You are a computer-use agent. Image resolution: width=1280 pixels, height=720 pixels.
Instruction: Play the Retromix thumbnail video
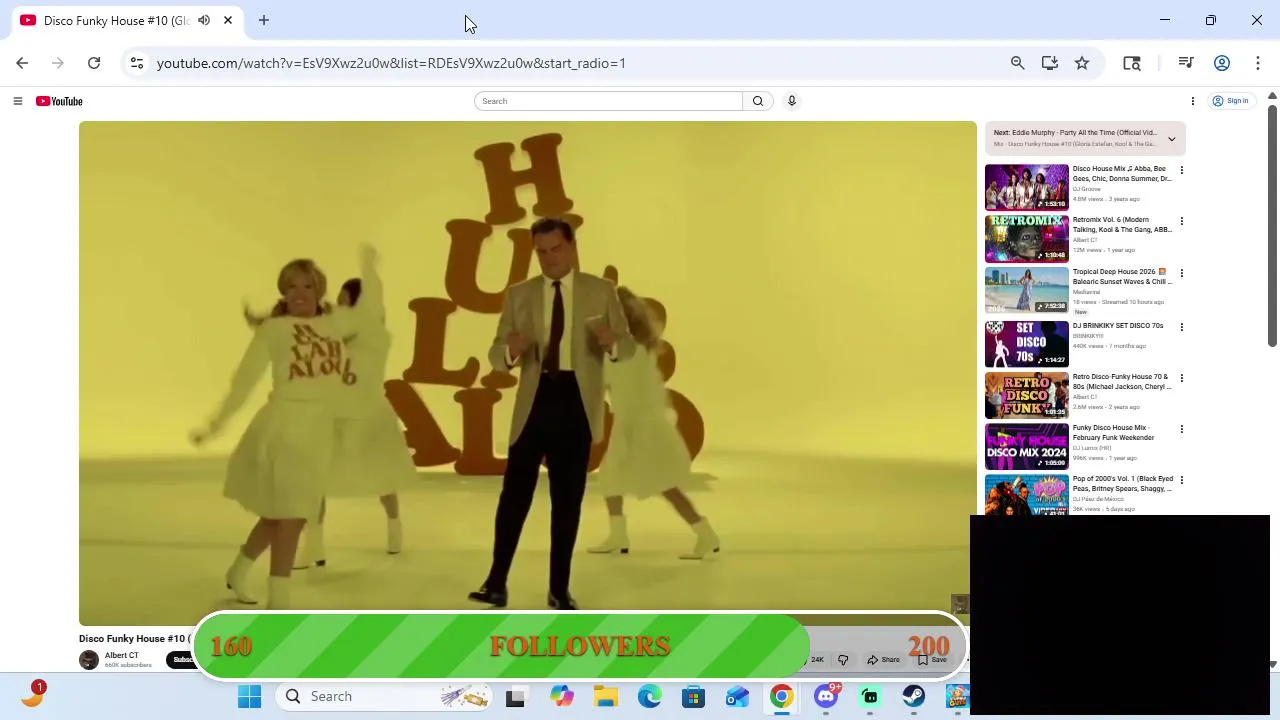coord(1027,238)
